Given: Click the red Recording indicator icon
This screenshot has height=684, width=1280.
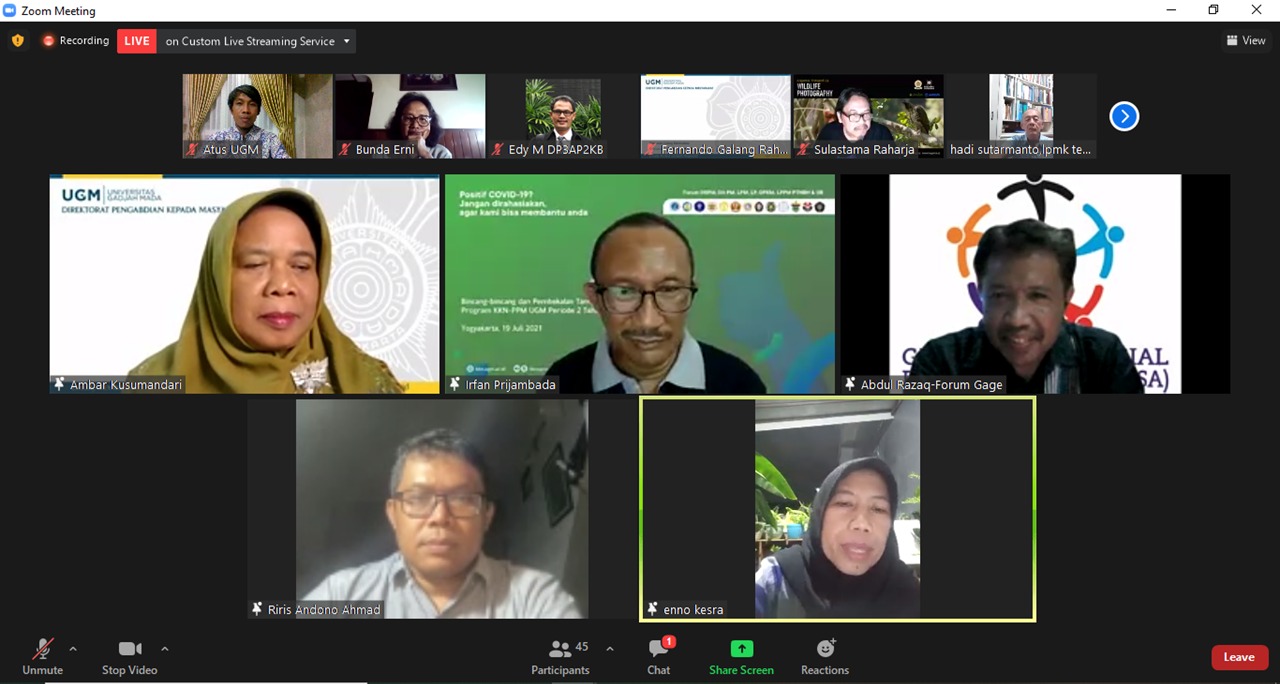Looking at the screenshot, I should coord(48,41).
